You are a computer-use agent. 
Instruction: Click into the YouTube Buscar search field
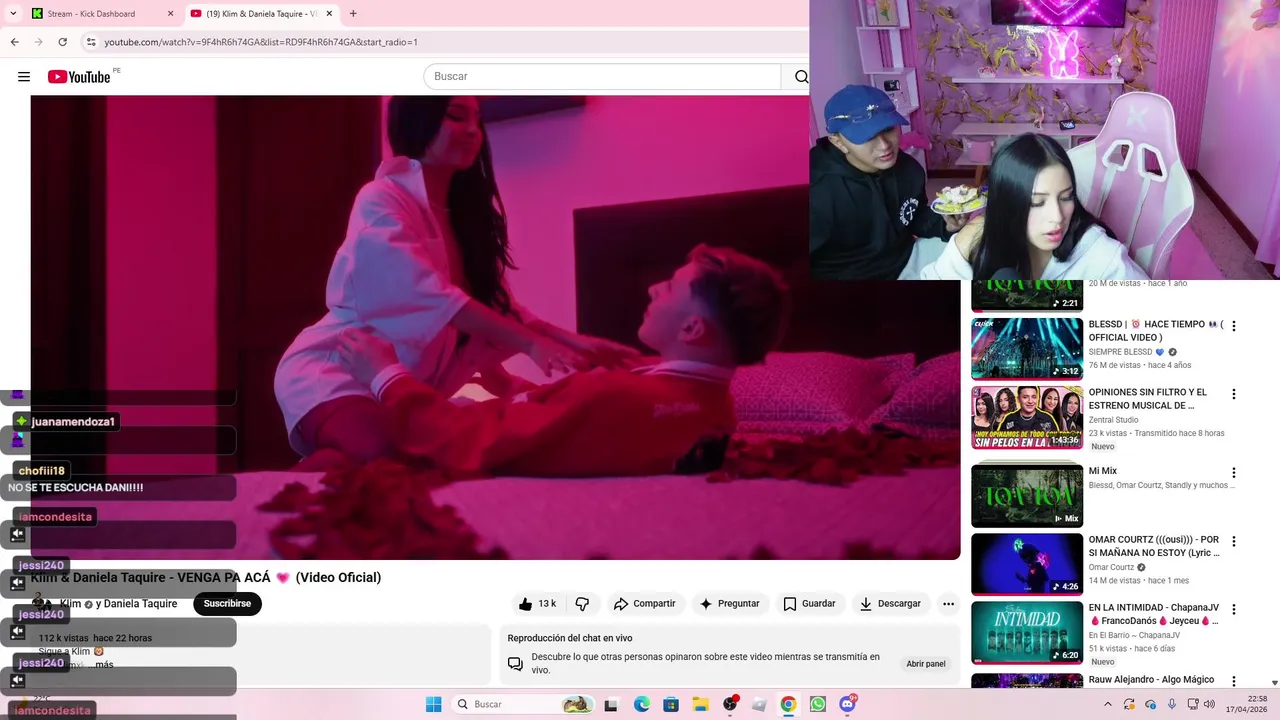pos(602,77)
